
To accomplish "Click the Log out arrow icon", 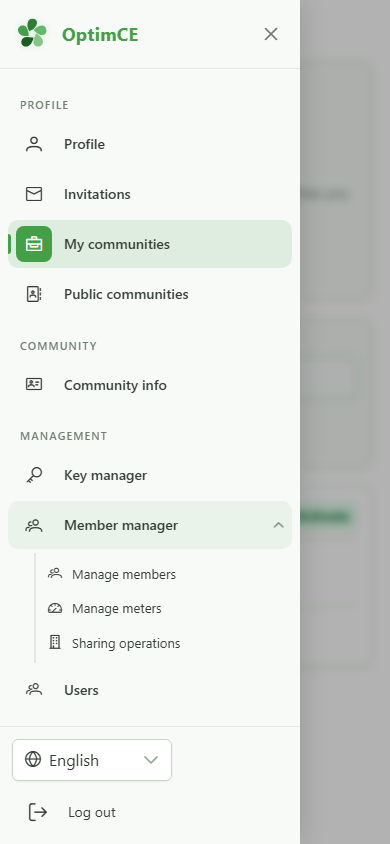I will (38, 812).
